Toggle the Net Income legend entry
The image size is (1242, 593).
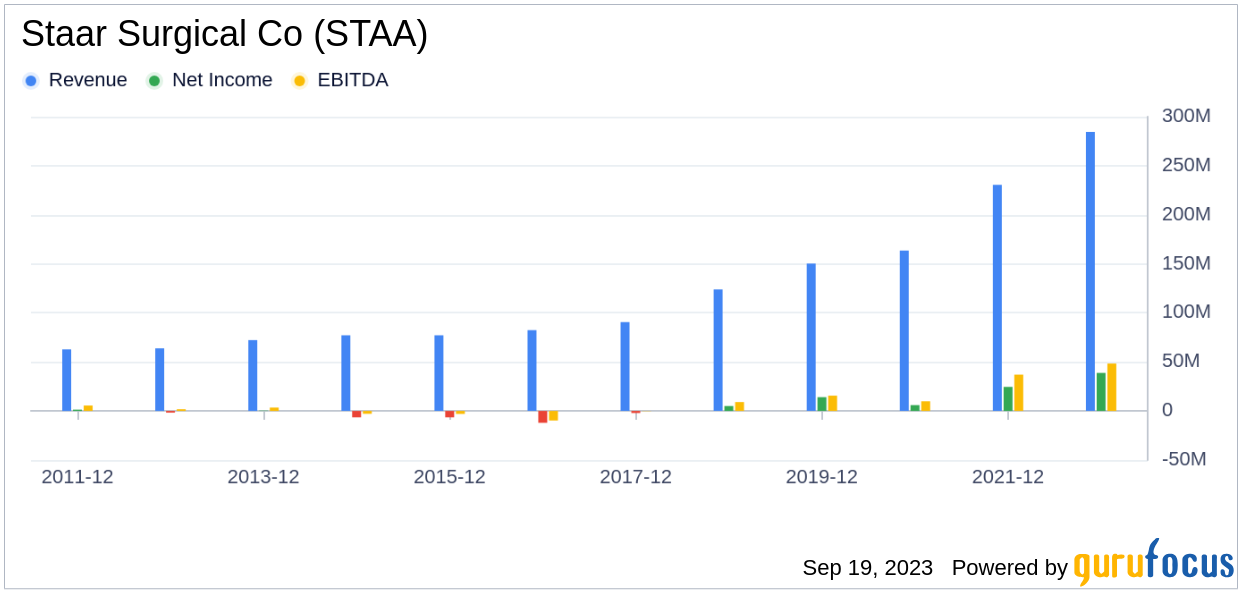[209, 80]
